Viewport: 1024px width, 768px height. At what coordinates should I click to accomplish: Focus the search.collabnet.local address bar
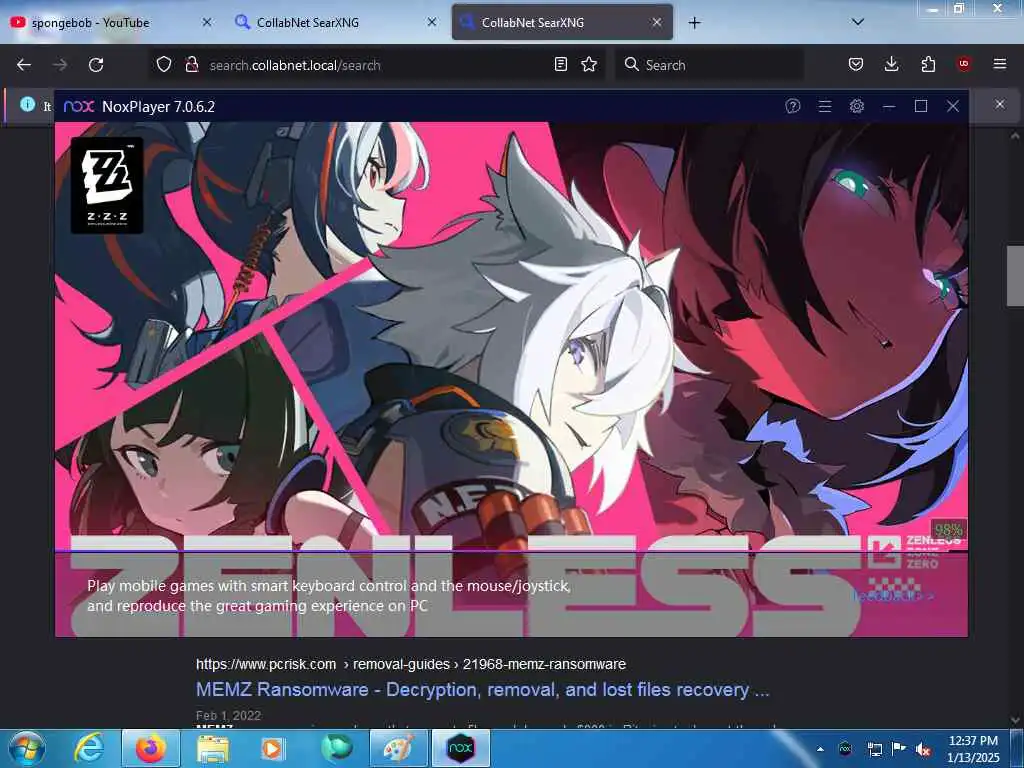pyautogui.click(x=376, y=65)
